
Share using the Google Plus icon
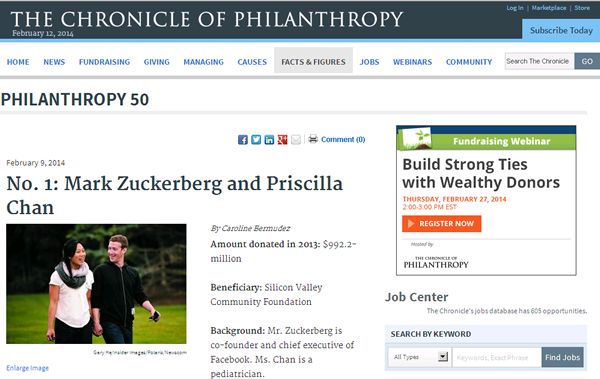(x=282, y=140)
